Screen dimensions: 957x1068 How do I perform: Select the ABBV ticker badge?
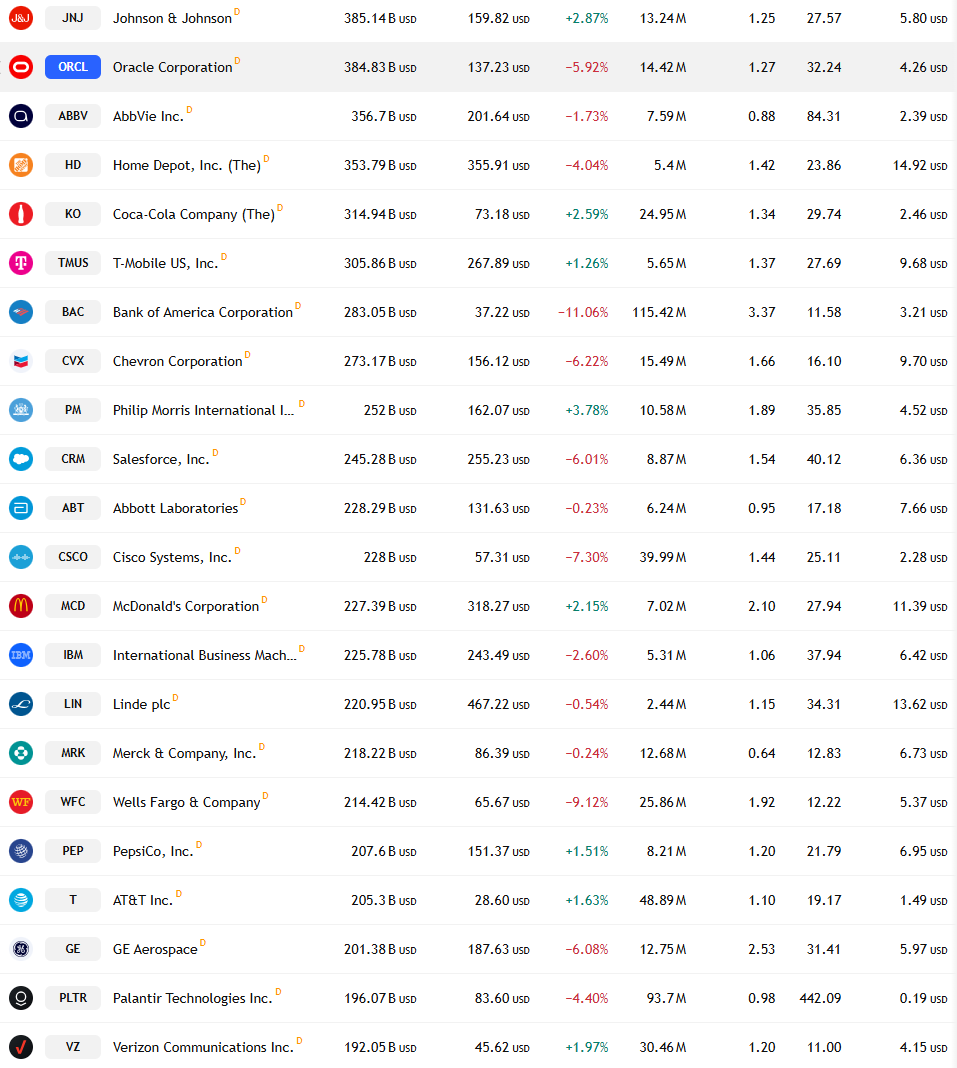pos(73,116)
